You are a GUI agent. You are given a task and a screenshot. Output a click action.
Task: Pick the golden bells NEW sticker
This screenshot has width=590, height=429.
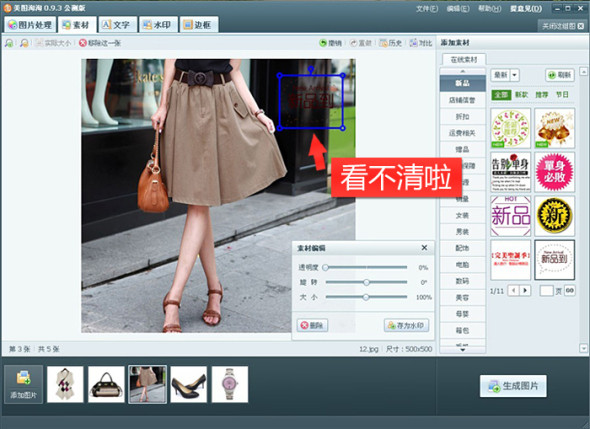[x=555, y=128]
